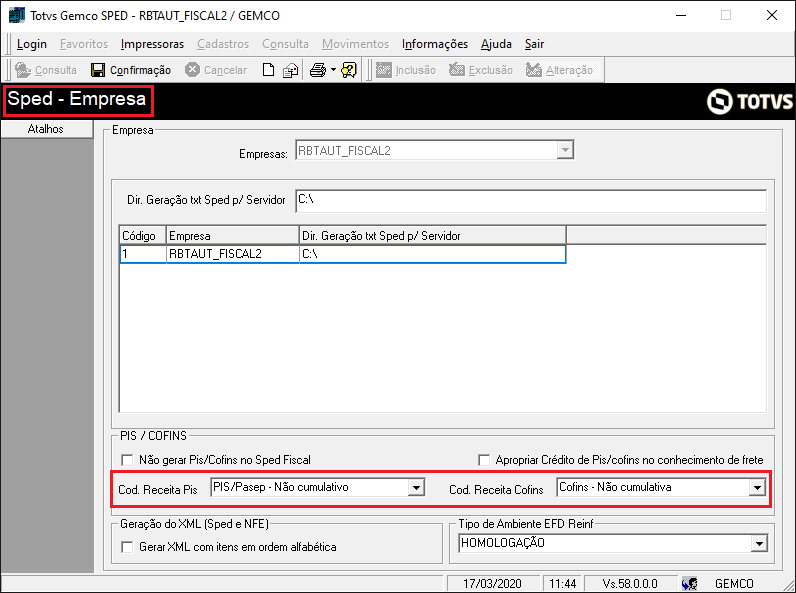Viewport: 796px width, 593px height.
Task: Click the Inclusão toolbar icon
Action: (384, 70)
